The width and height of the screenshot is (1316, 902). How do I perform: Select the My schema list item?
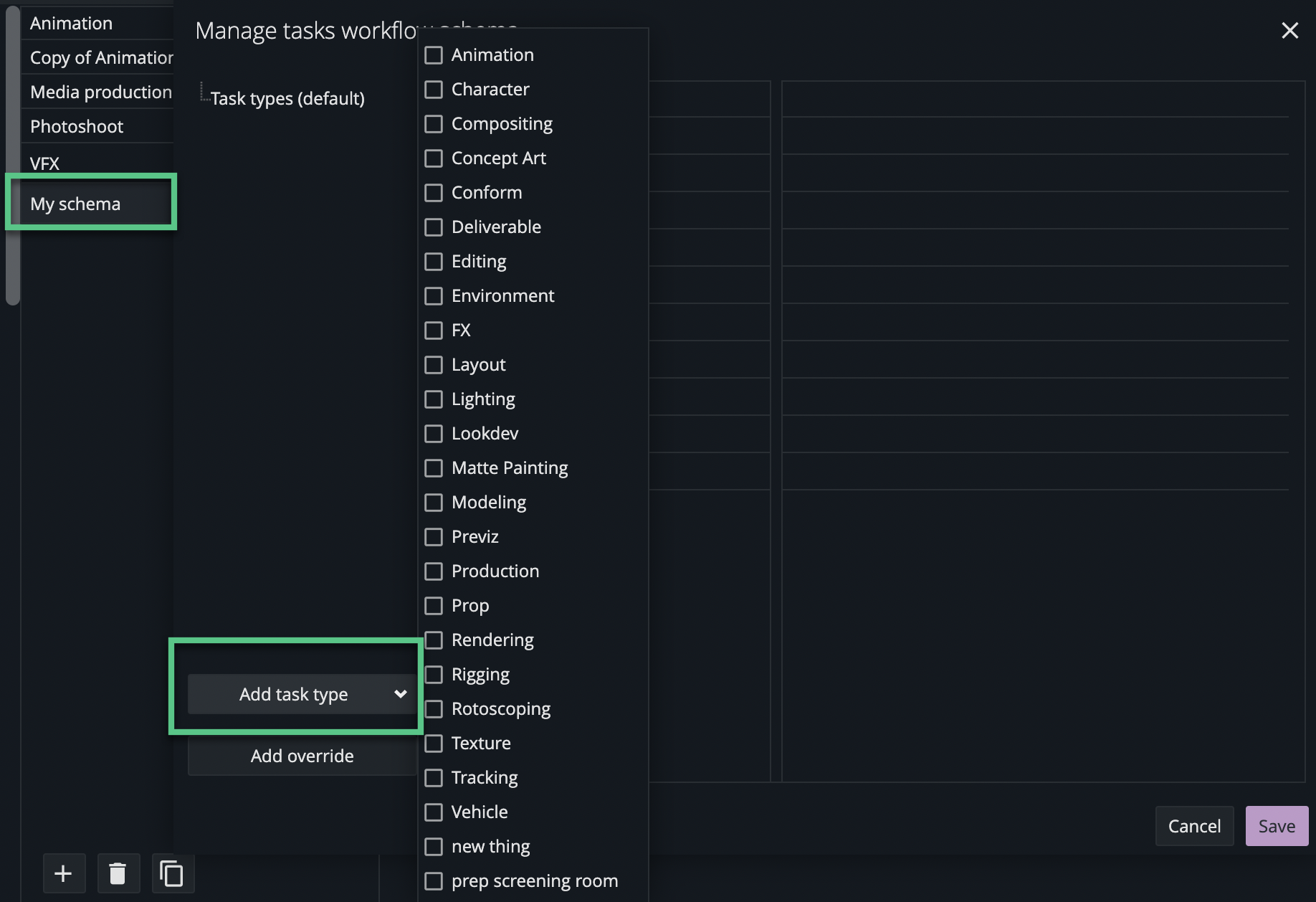pos(75,204)
